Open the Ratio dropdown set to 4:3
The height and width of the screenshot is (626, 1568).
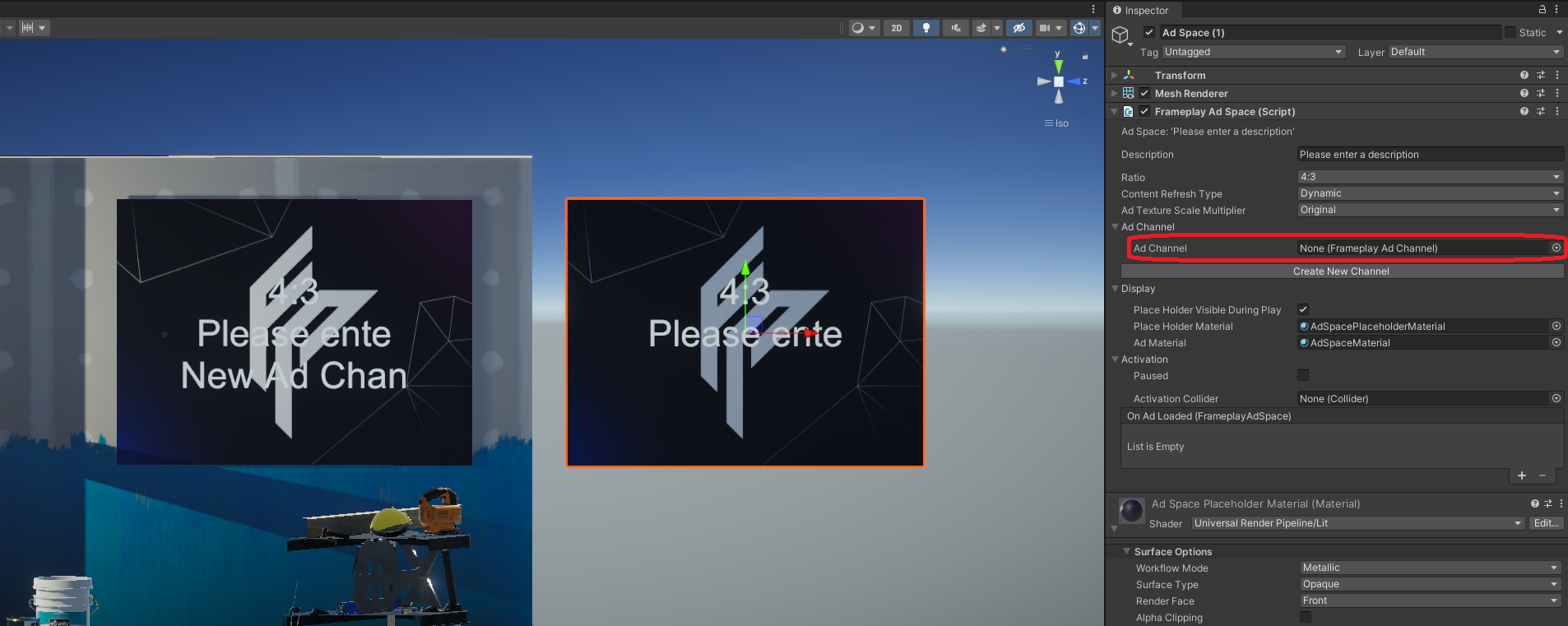click(x=1430, y=177)
